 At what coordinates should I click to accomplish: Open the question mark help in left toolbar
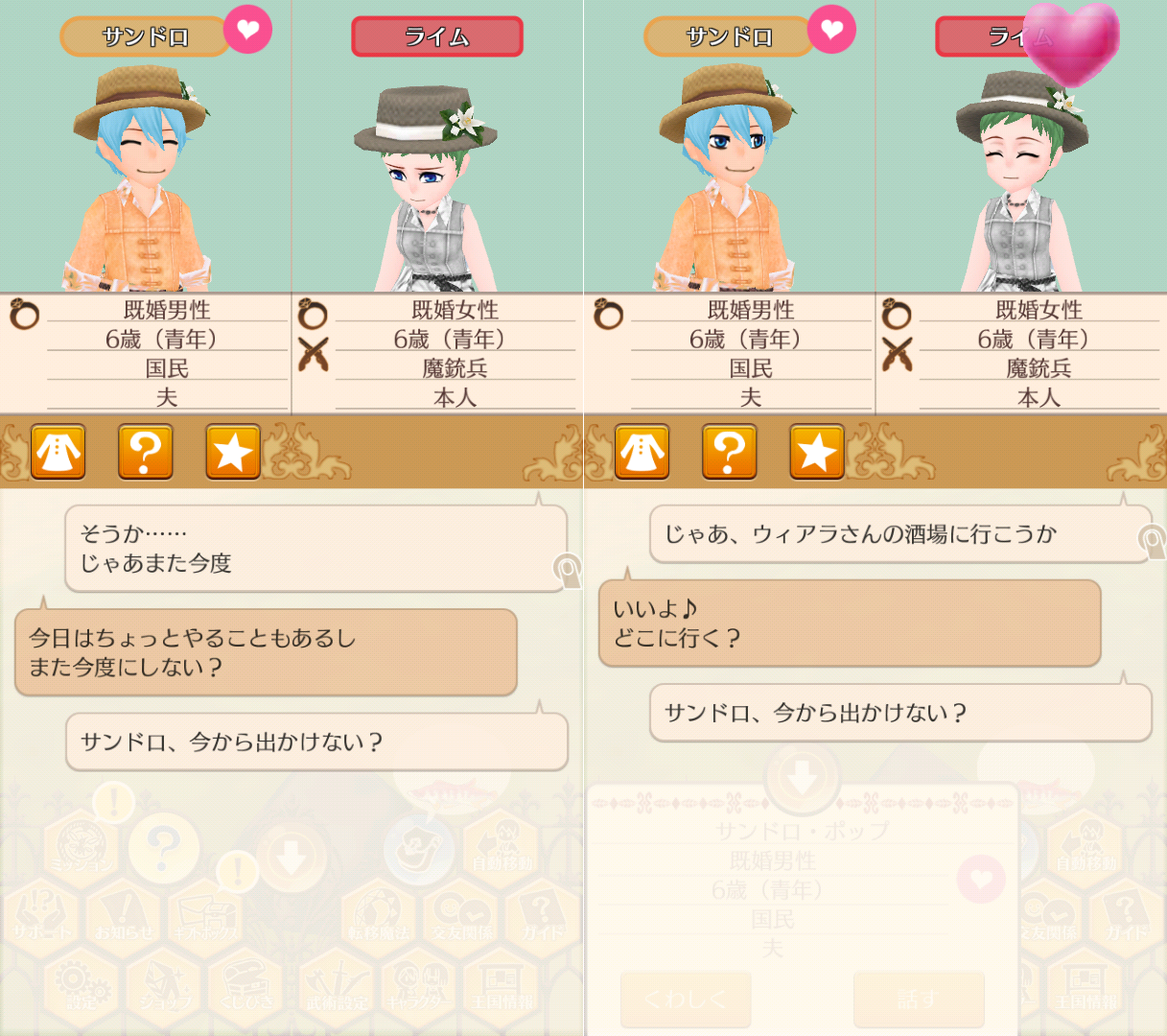point(145,451)
